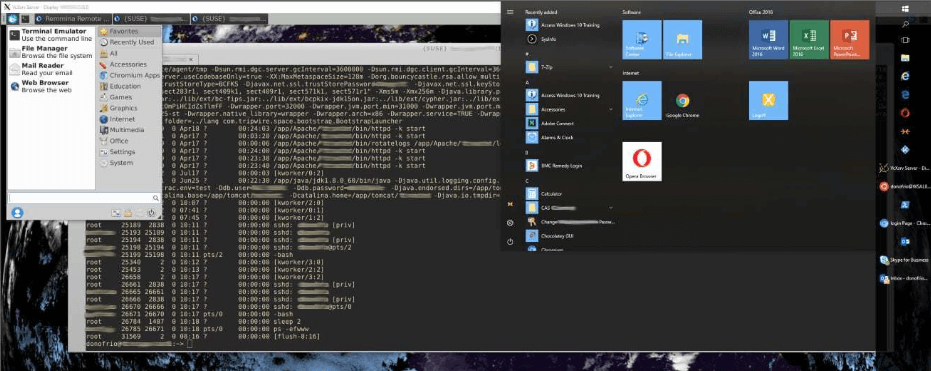Open the Internet category in Xfce menu
Screen dimensions: 931x371
[128, 119]
